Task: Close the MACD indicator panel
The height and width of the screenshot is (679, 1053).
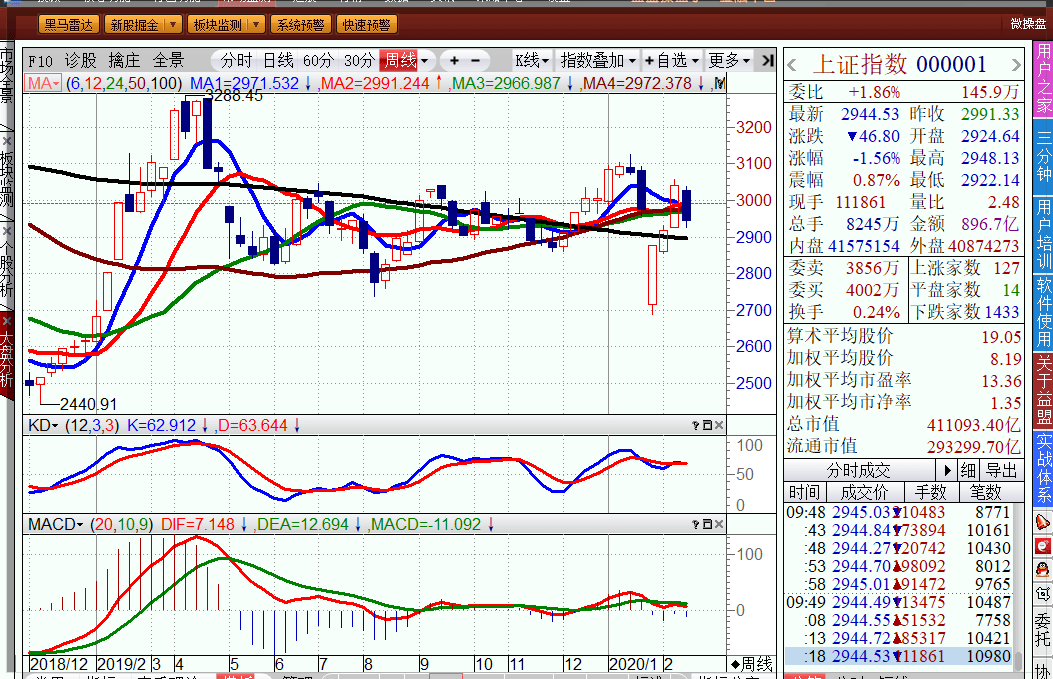Action: tap(719, 525)
